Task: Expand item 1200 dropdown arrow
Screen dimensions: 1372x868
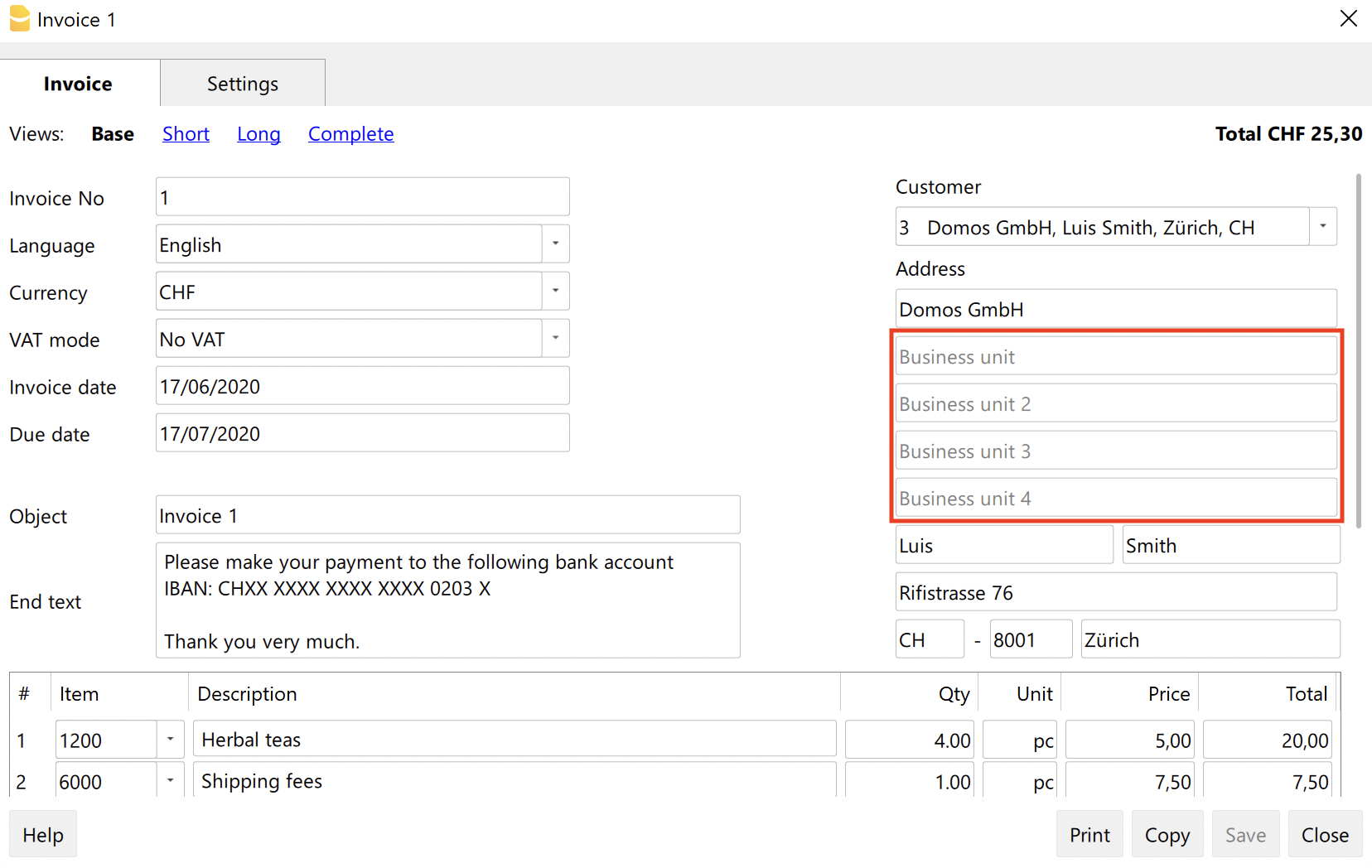Action: click(x=170, y=740)
